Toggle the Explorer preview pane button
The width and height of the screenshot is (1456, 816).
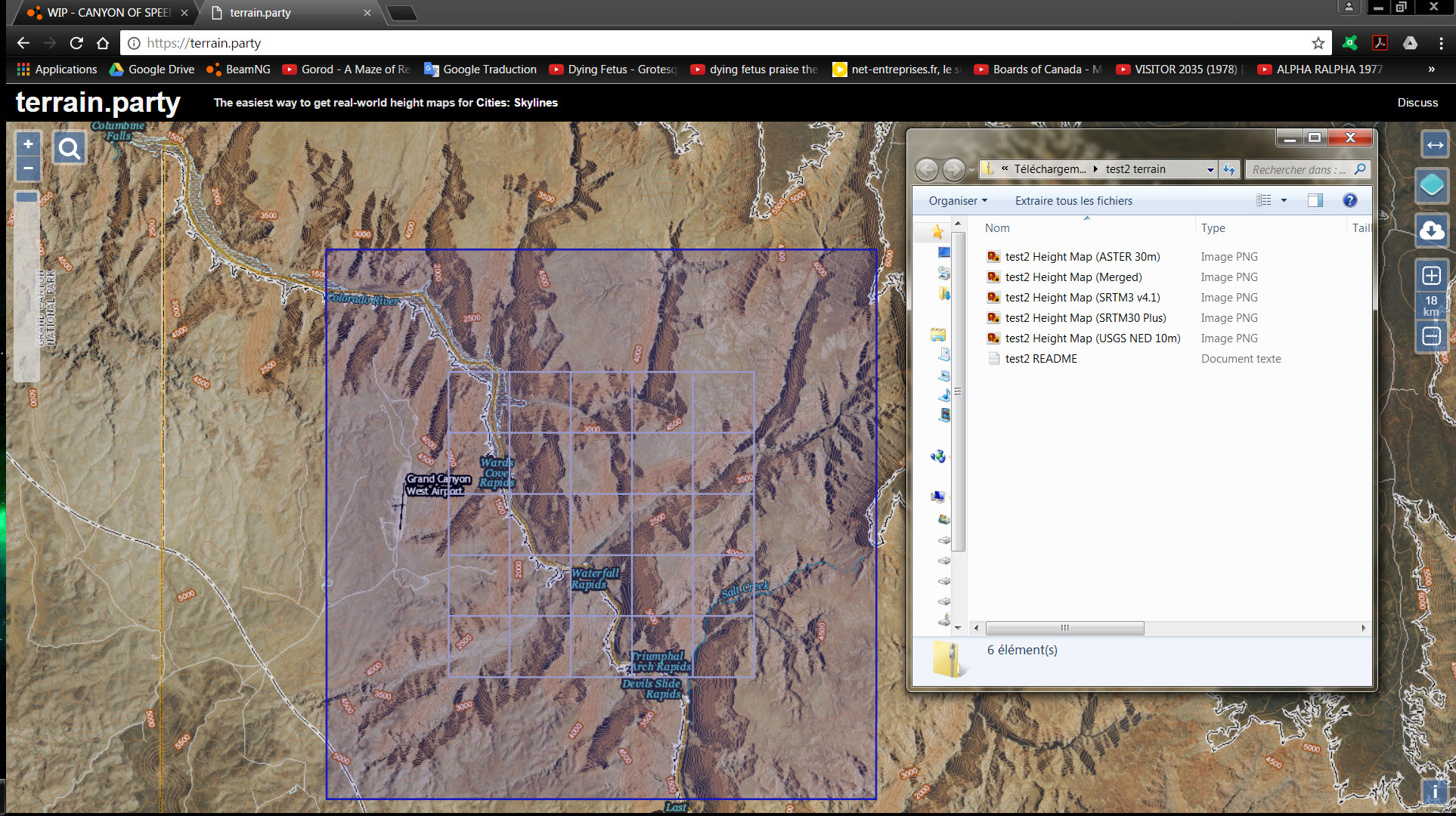1315,200
